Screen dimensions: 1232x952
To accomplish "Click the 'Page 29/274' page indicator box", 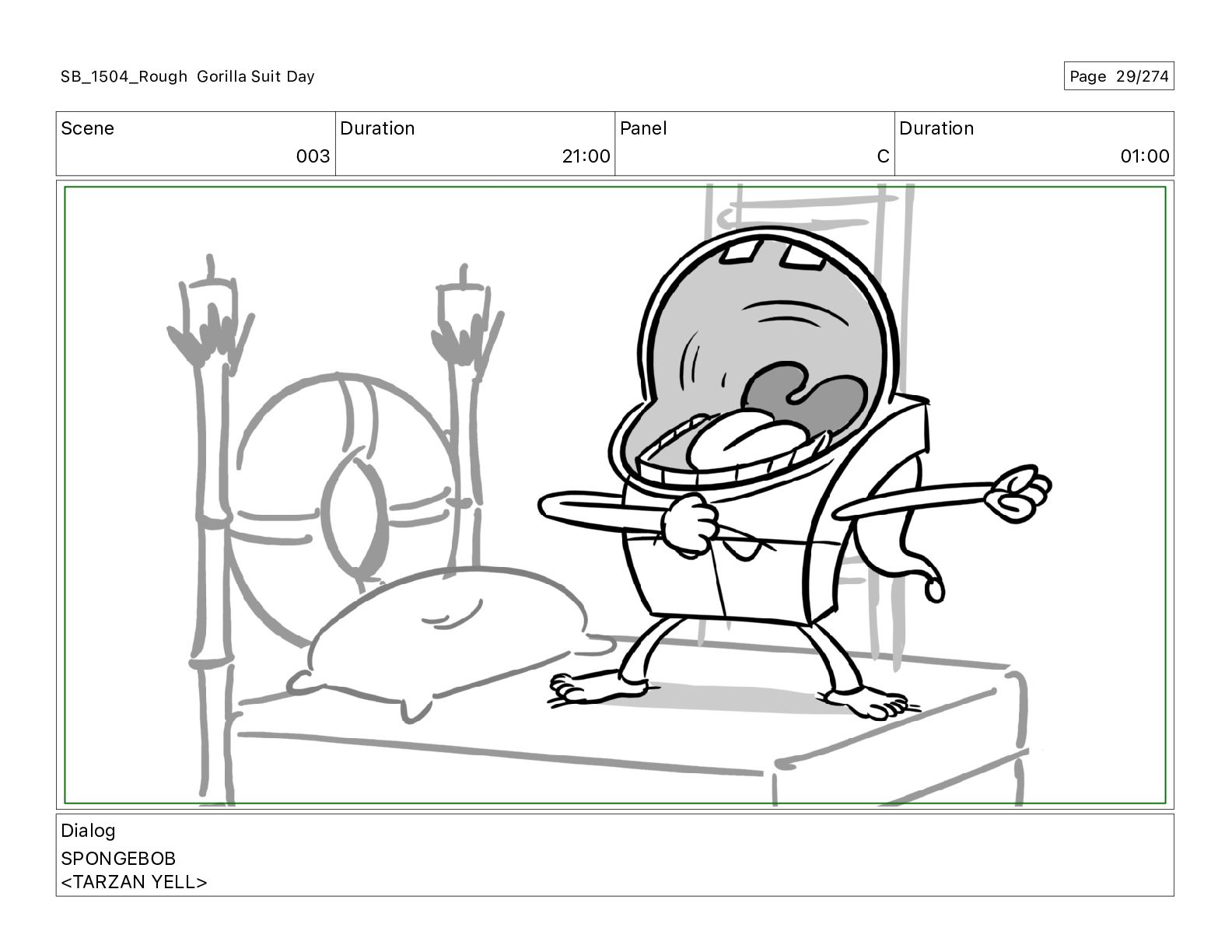I will pyautogui.click(x=1118, y=76).
